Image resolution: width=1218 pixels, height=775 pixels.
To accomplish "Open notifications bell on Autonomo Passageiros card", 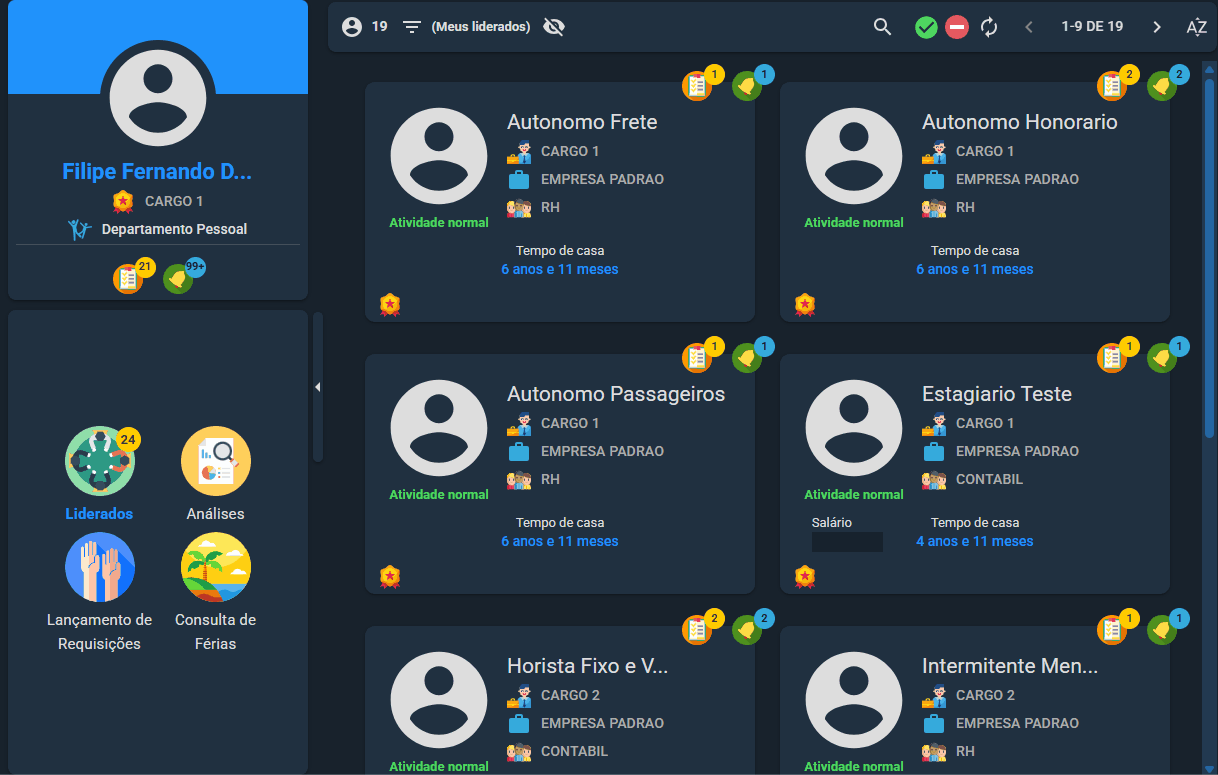I will click(746, 359).
